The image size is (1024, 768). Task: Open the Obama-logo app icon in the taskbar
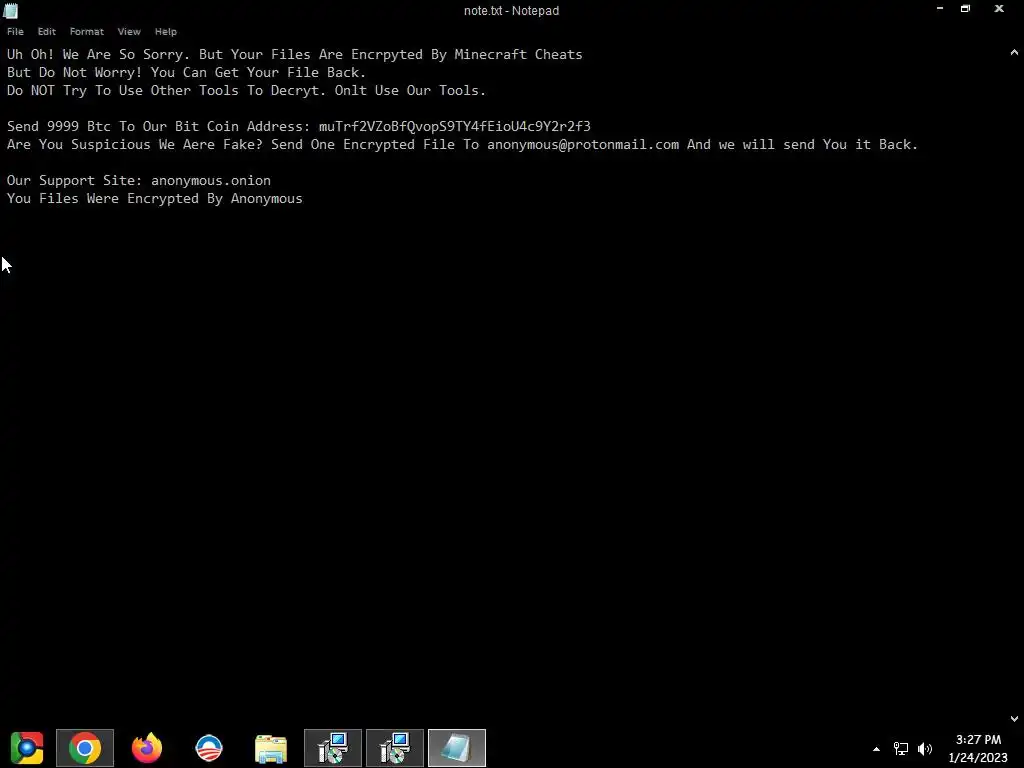click(209, 748)
